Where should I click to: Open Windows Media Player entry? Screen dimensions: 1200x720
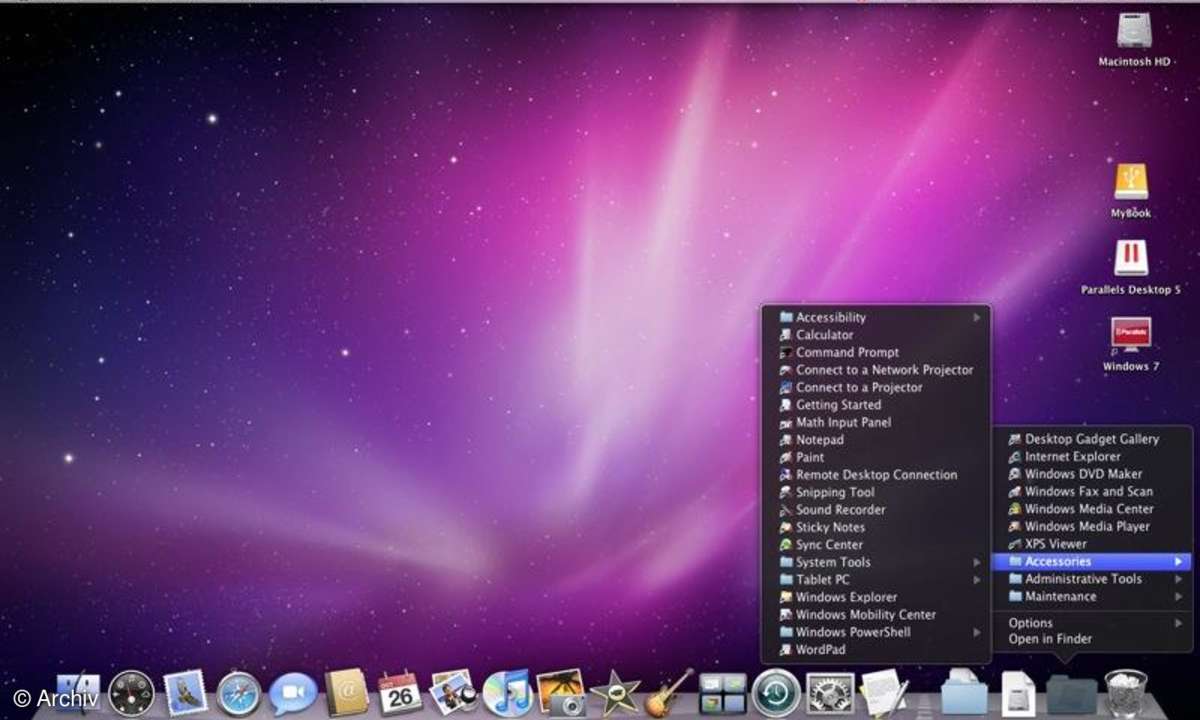pyautogui.click(x=1087, y=526)
